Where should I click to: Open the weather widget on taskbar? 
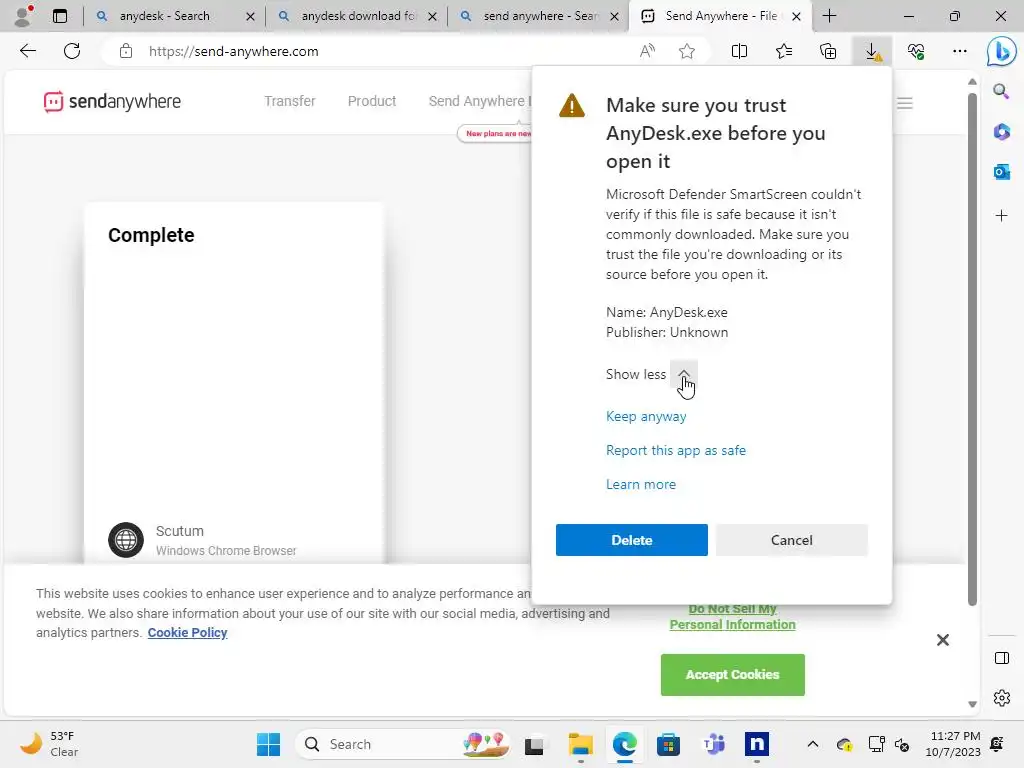tap(48, 744)
